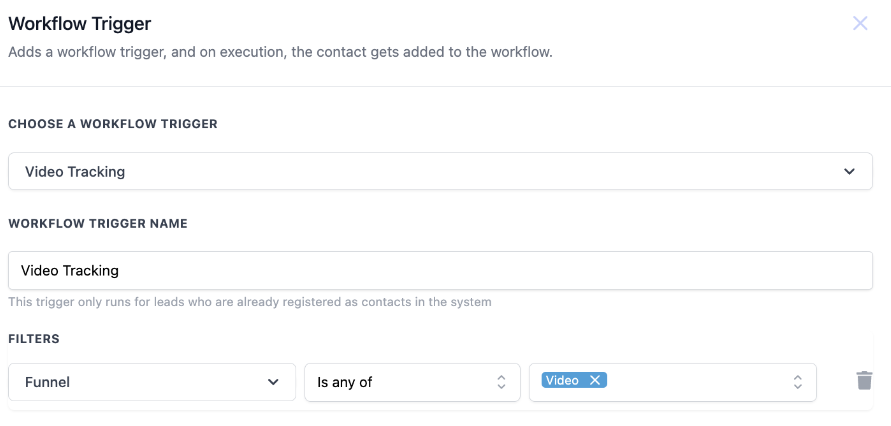Click up-down arrows on filter value field
Image resolution: width=891 pixels, height=426 pixels.
tap(797, 382)
